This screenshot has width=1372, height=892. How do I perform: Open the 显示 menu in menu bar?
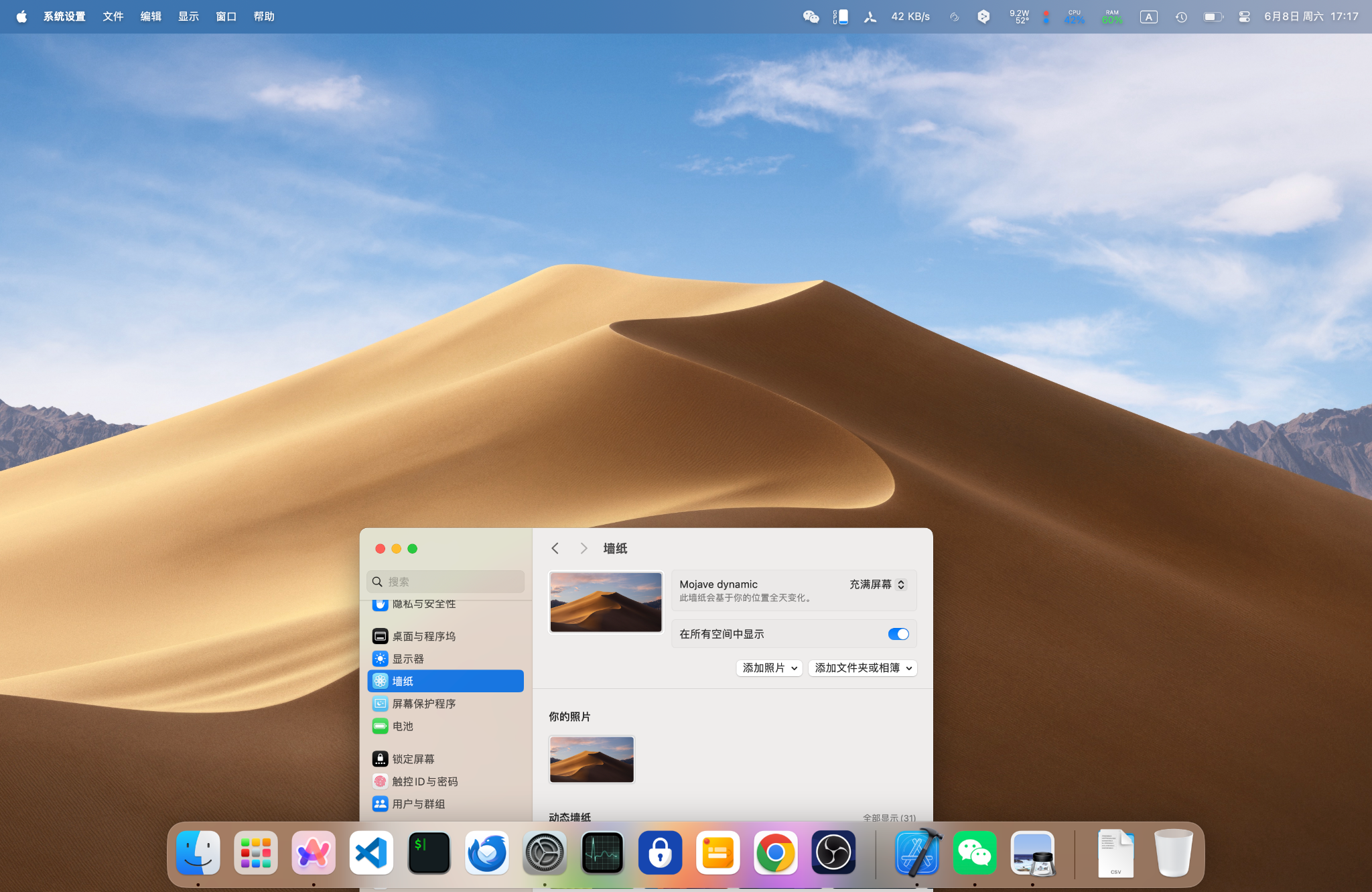coord(188,17)
